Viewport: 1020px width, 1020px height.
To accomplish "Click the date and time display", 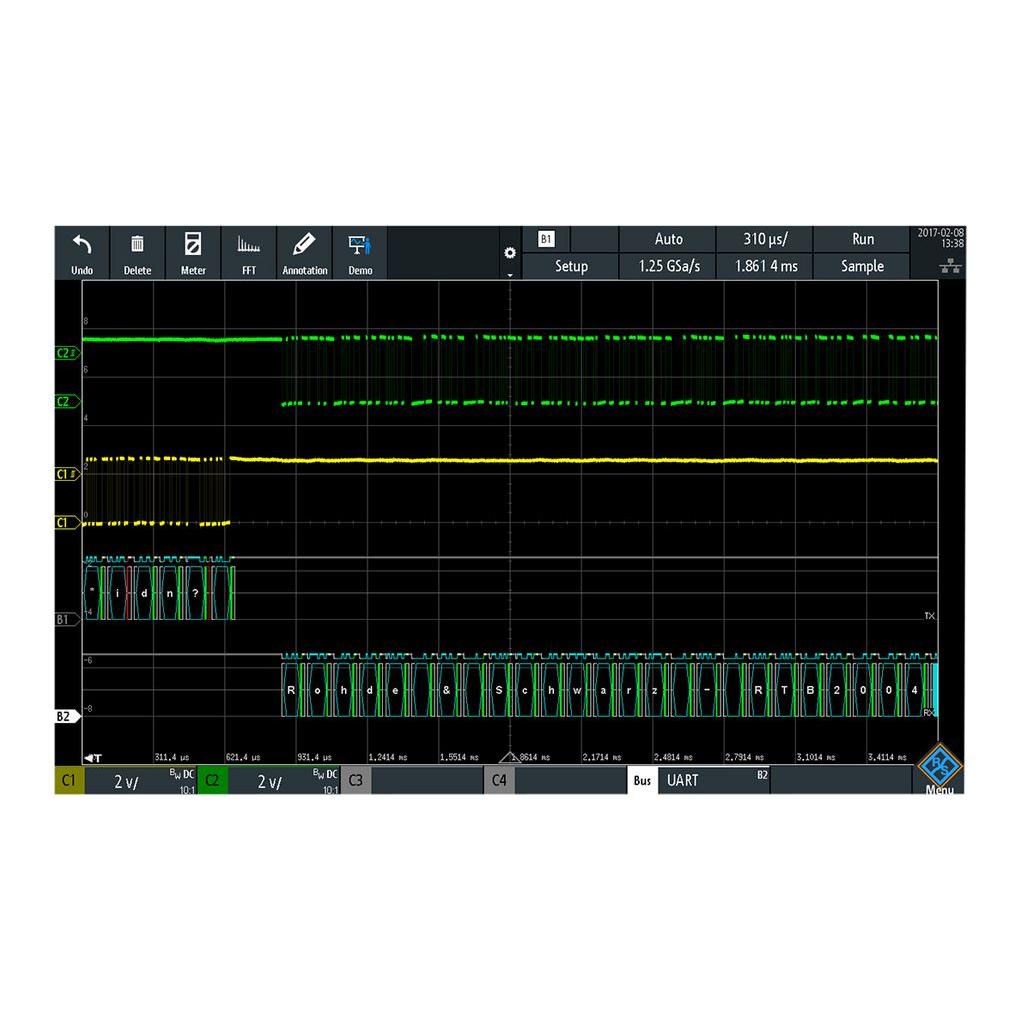I will click(940, 237).
